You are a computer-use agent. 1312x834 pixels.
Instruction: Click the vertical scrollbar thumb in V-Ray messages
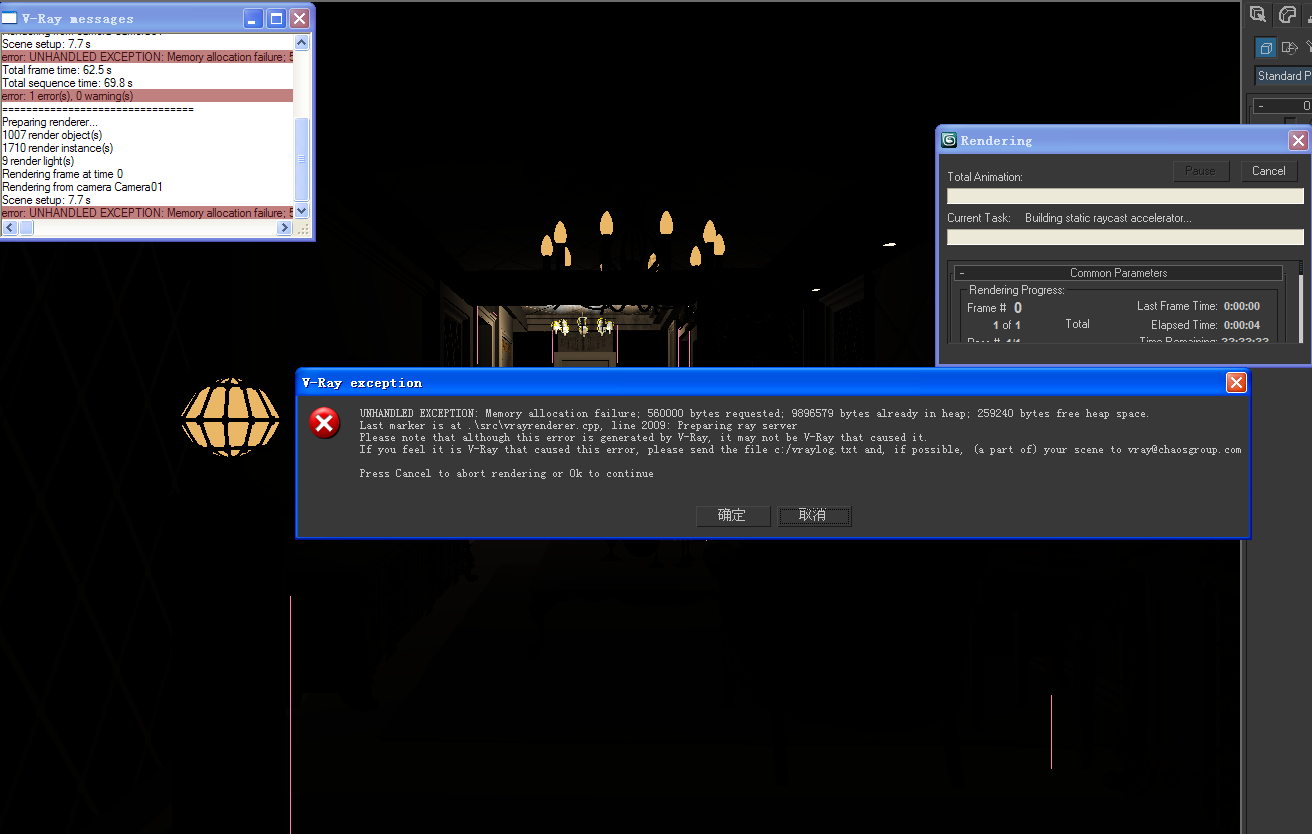(302, 158)
